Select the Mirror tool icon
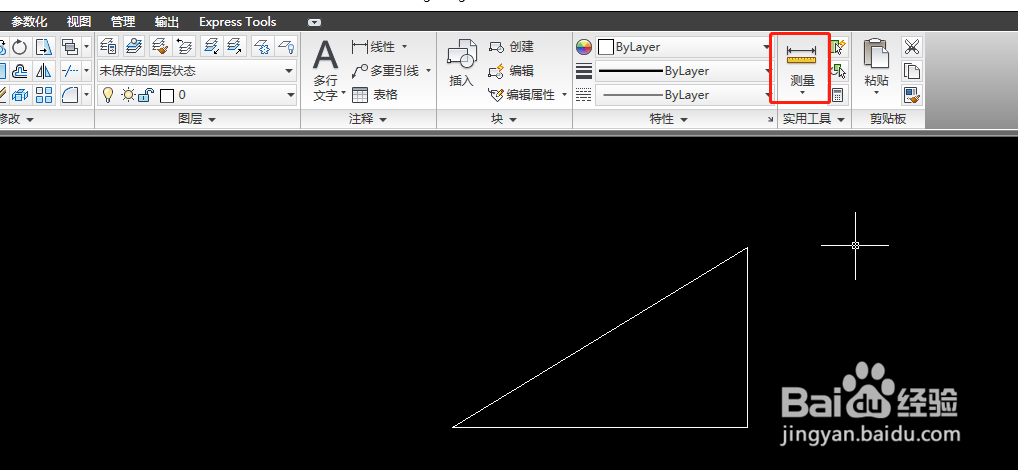Image resolution: width=1018 pixels, height=470 pixels. pyautogui.click(x=43, y=71)
